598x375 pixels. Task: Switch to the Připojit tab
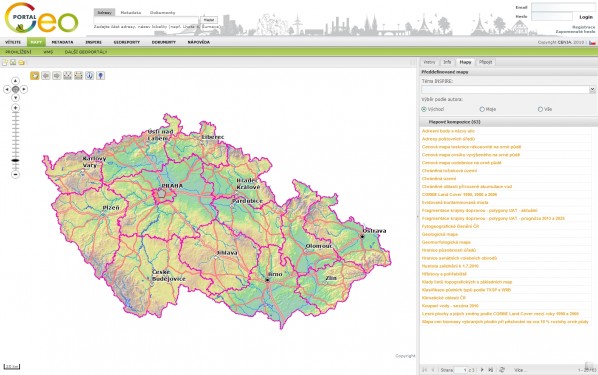pyautogui.click(x=485, y=62)
